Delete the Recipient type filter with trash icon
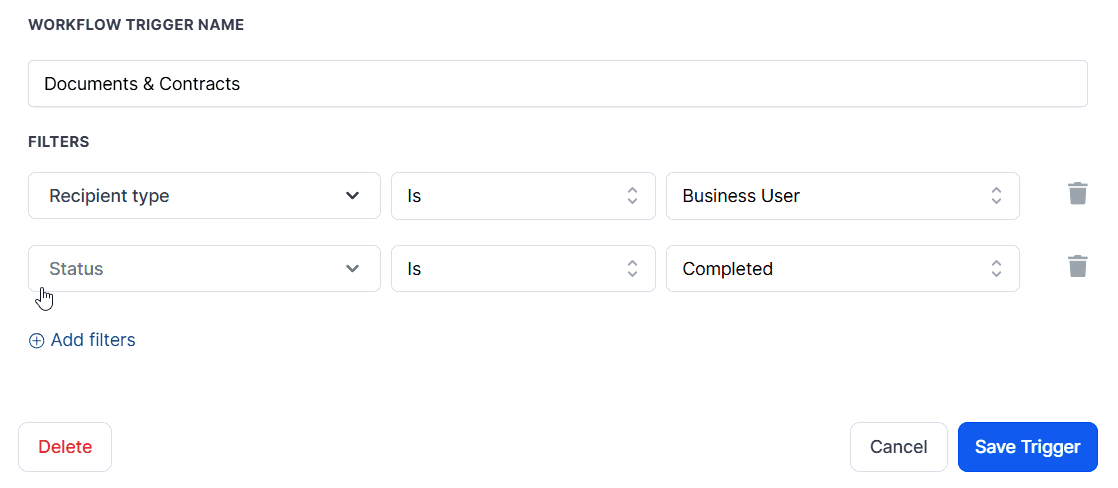Screen dimensions: 1118x488 point(1077,193)
